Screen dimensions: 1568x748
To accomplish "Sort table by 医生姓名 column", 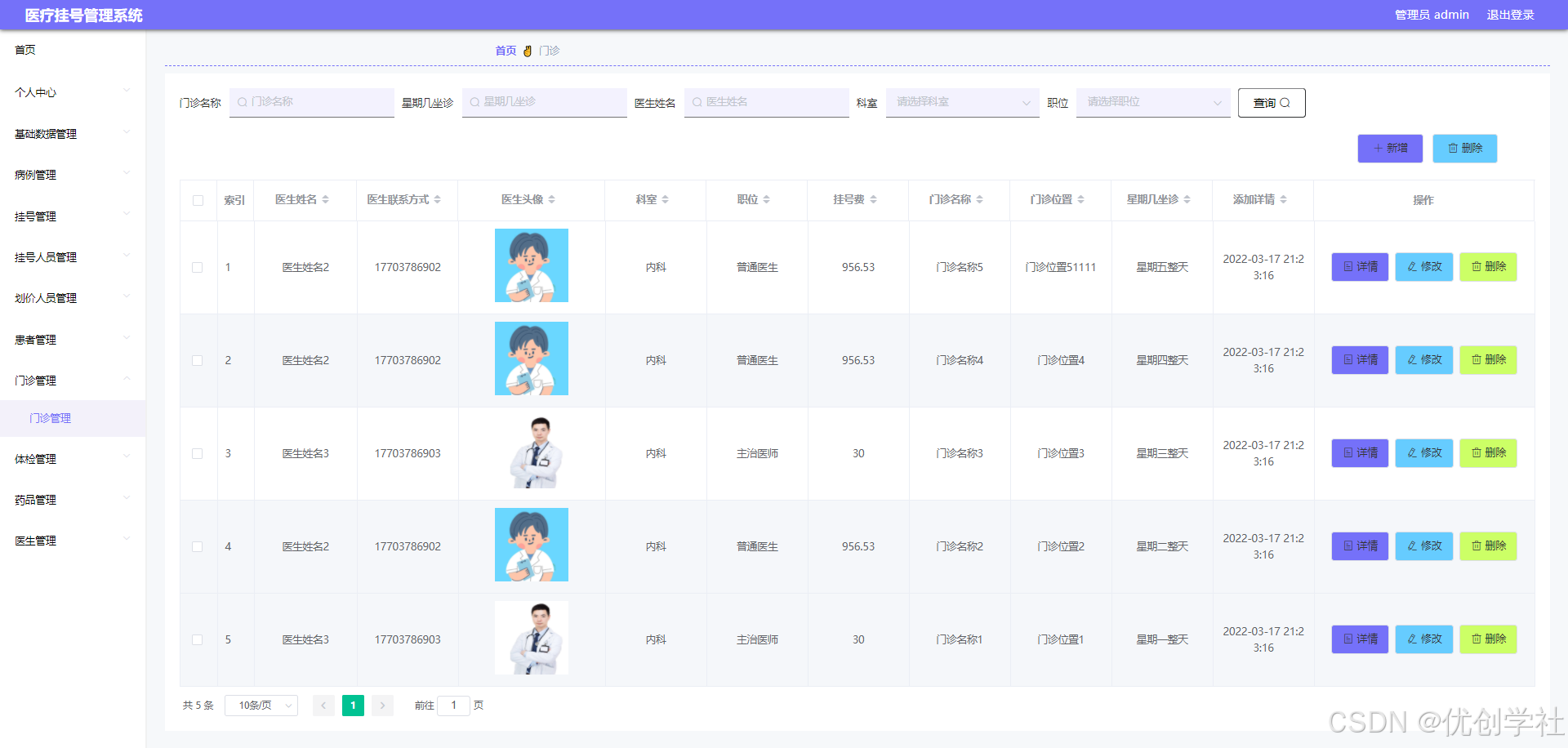I will (325, 199).
